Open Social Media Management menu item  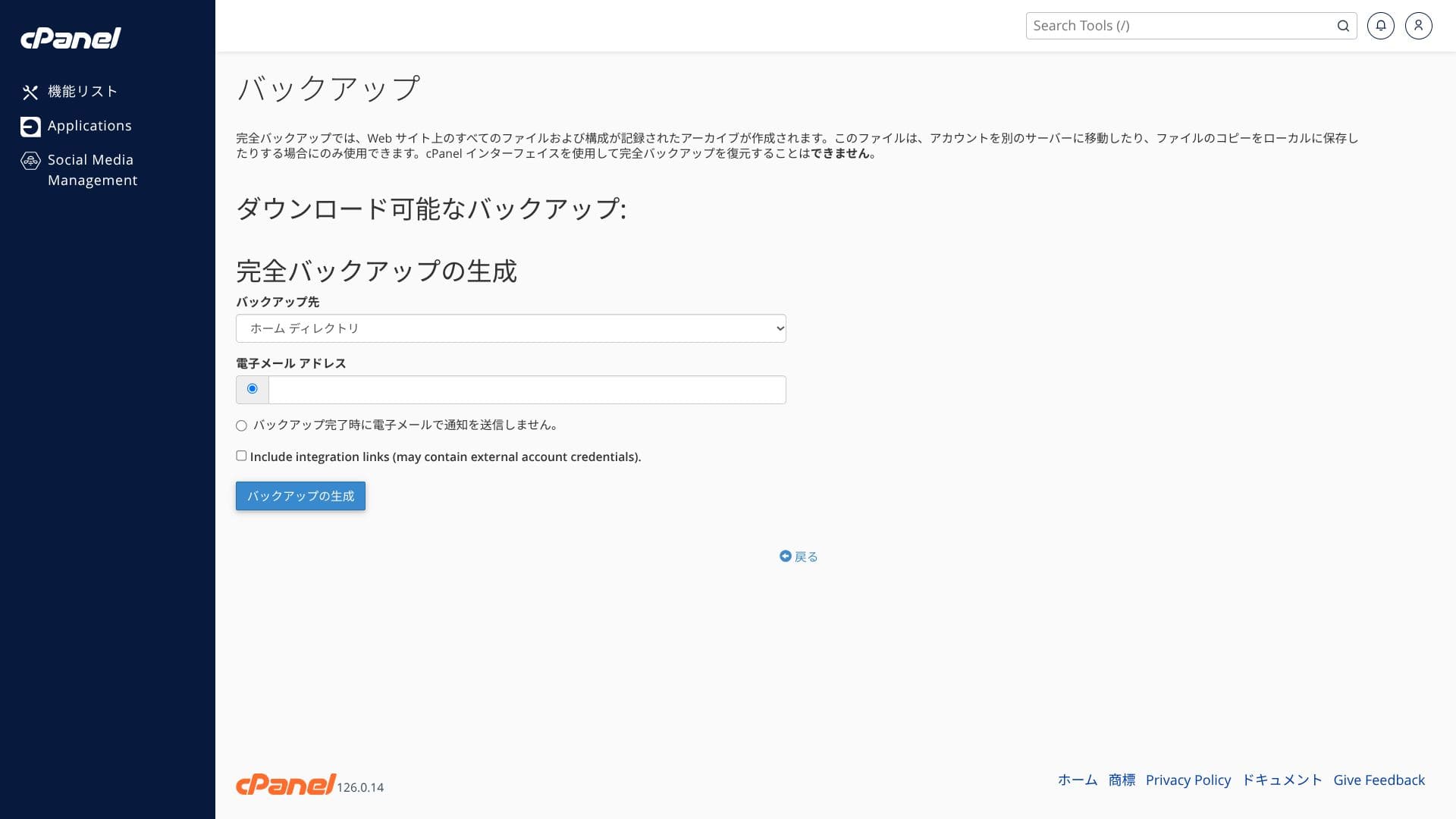click(x=92, y=170)
